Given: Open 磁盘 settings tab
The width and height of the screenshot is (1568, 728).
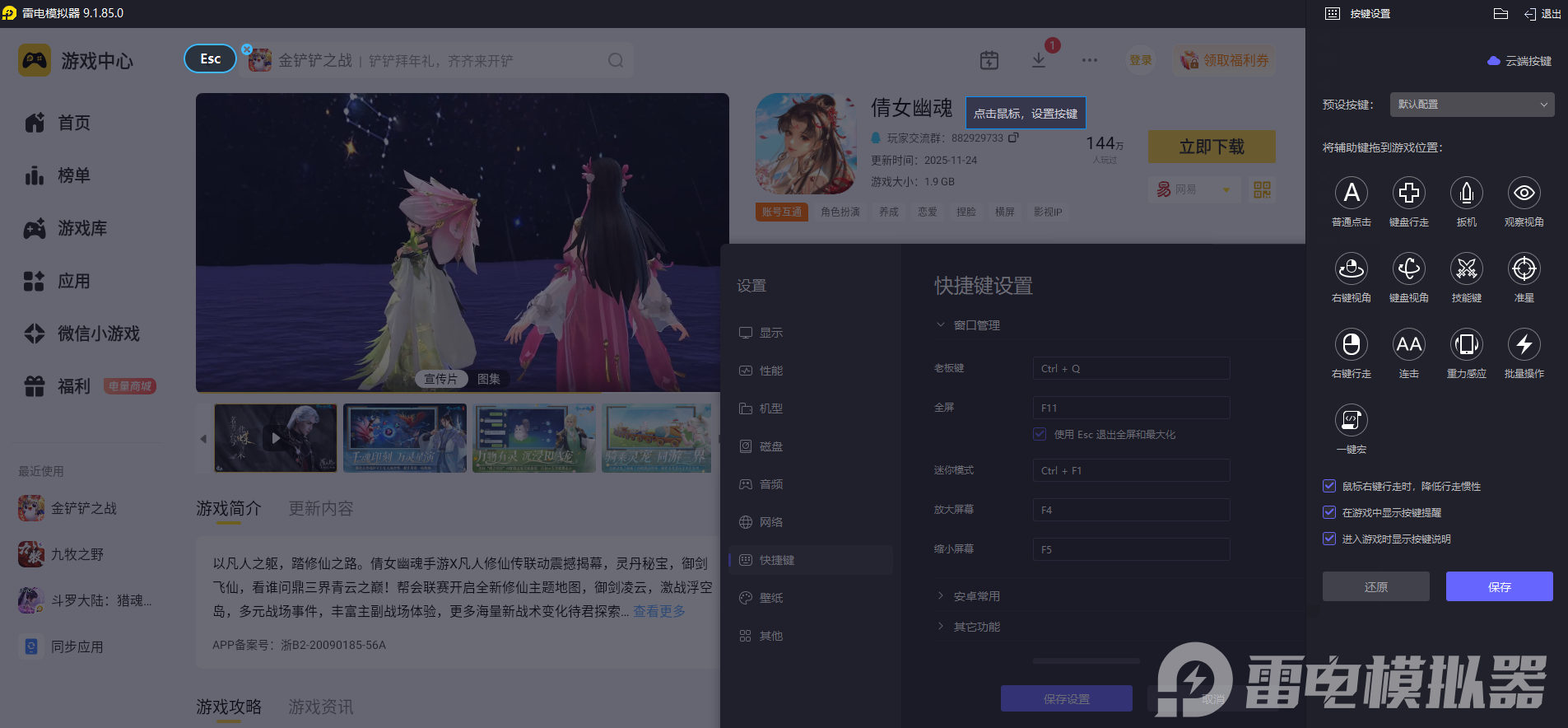Looking at the screenshot, I should click(811, 446).
